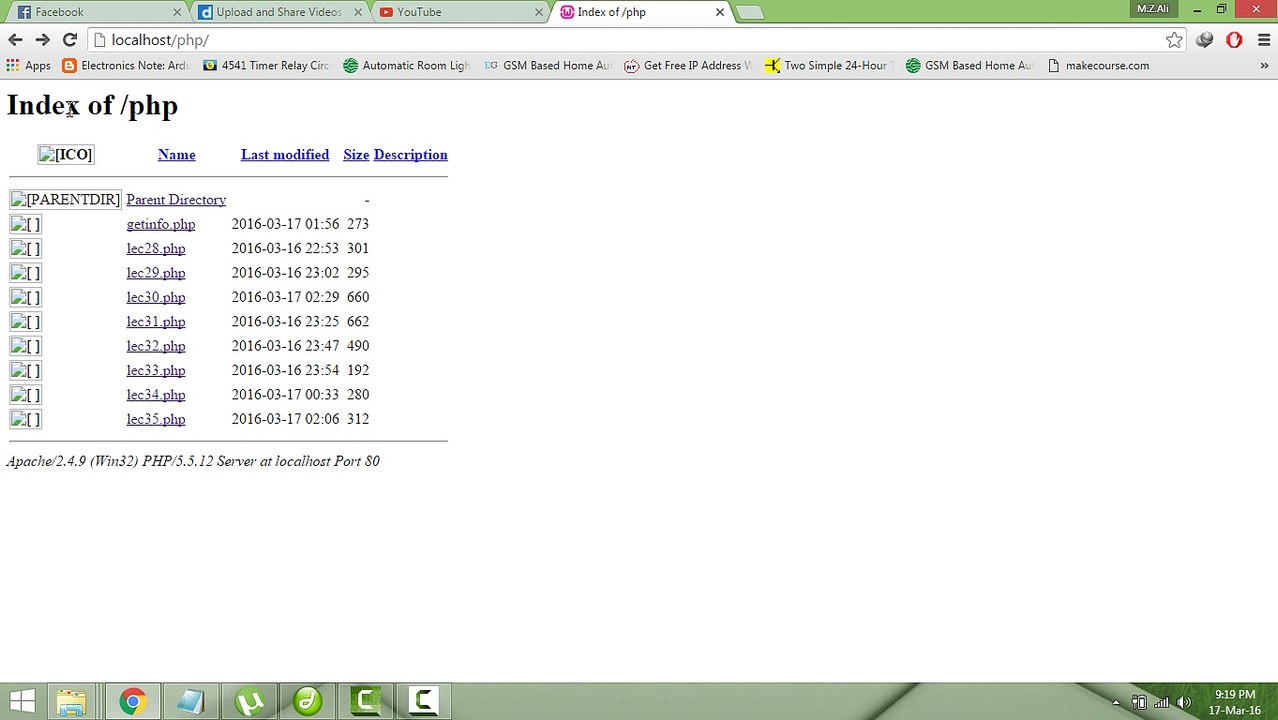1278x720 pixels.
Task: Open lec29.php file
Action: tap(156, 273)
